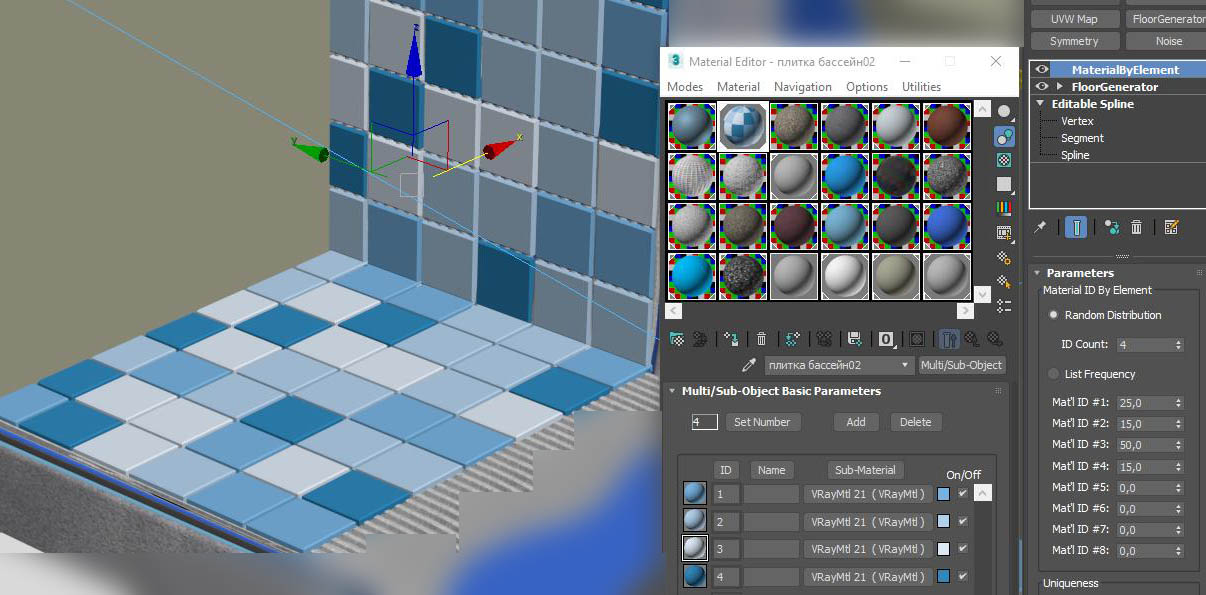Open the Utilities menu

point(921,87)
